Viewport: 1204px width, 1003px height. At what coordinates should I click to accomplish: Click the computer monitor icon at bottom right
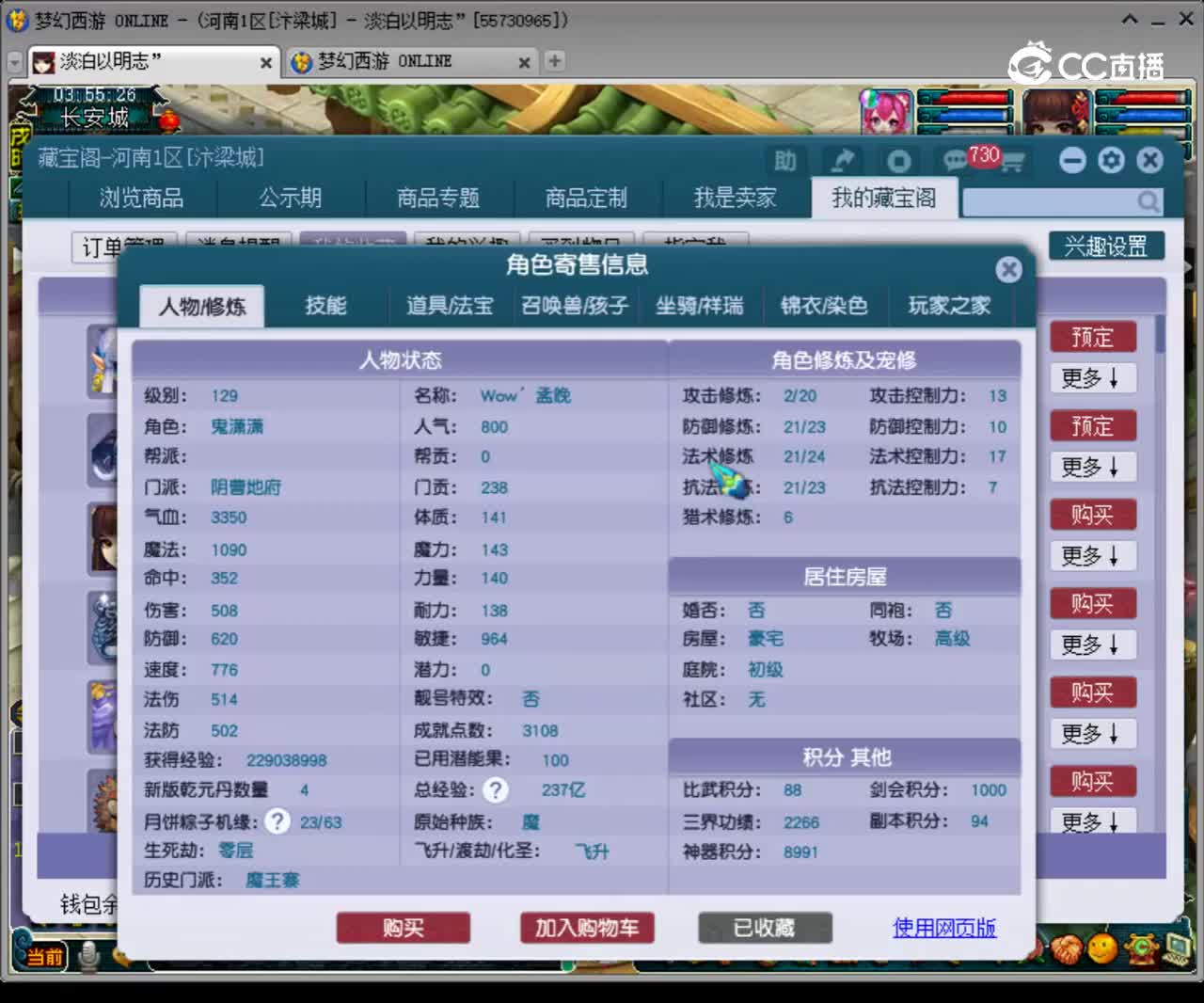1177,947
